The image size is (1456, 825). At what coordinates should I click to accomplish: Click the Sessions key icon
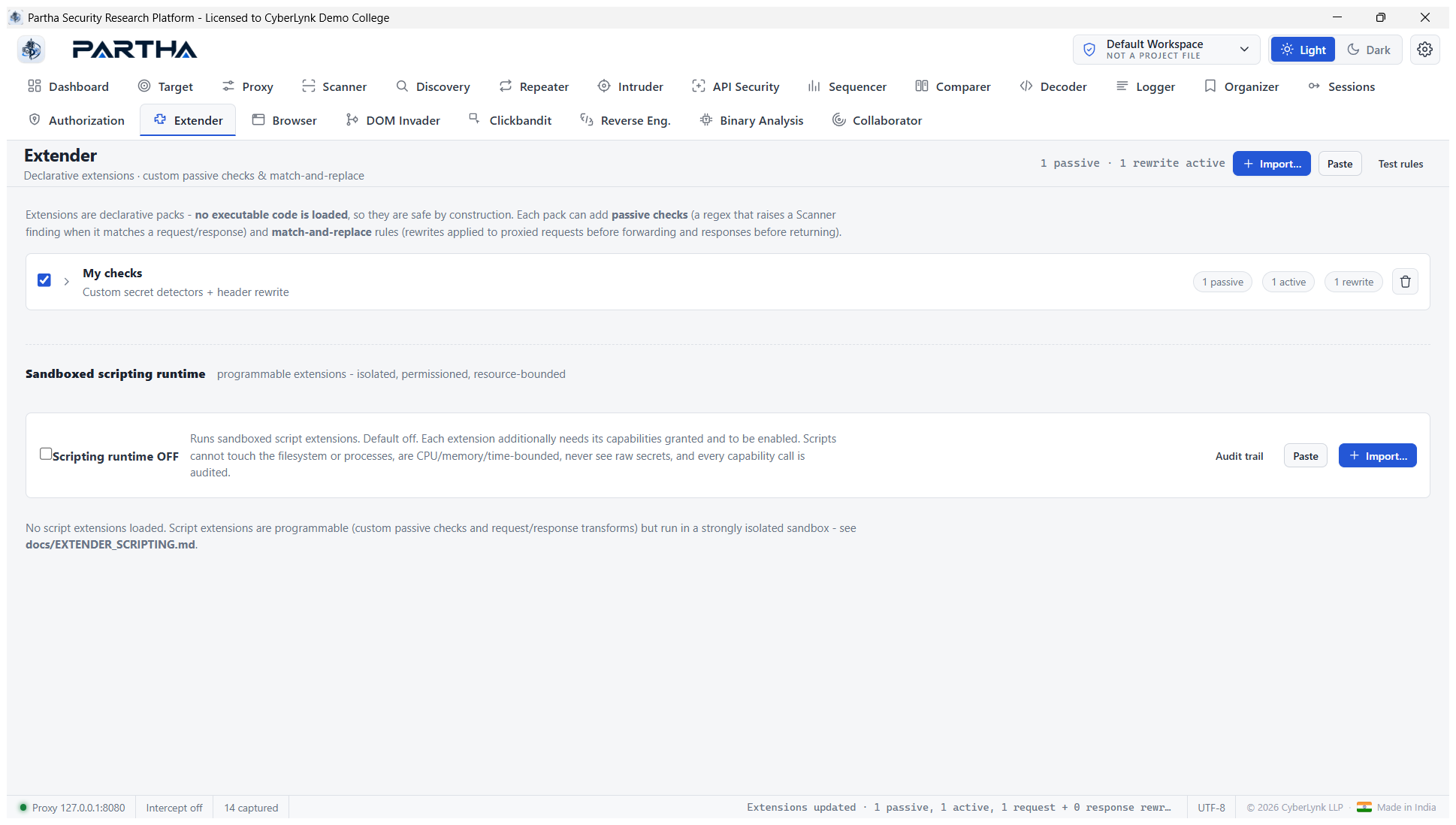tap(1314, 86)
